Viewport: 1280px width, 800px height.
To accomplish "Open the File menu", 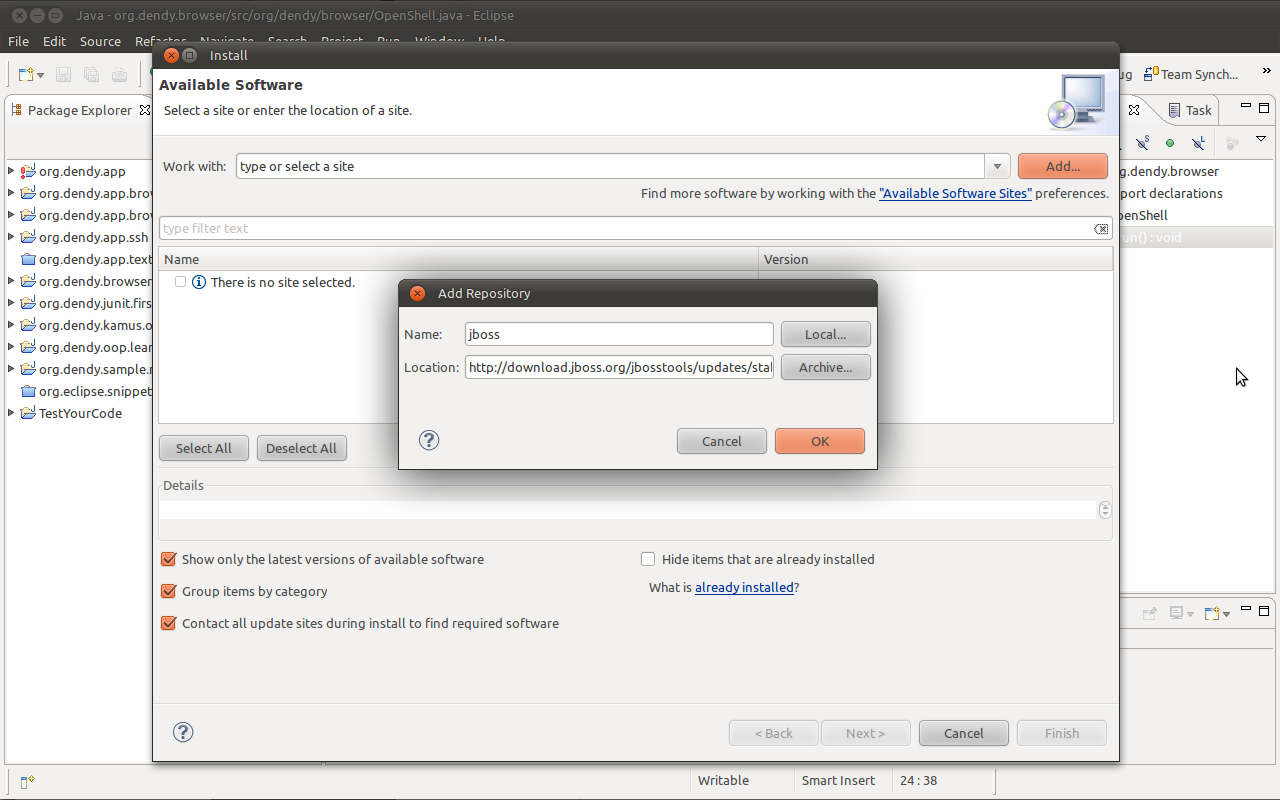I will [x=18, y=41].
